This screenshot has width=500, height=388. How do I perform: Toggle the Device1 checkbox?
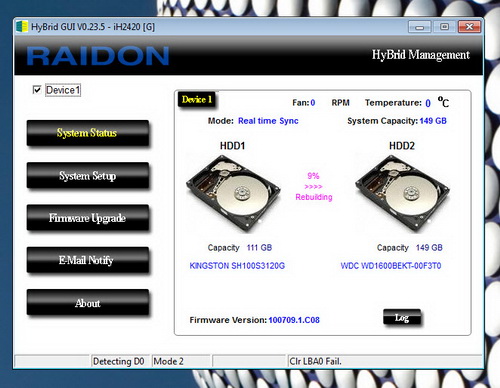(x=37, y=90)
